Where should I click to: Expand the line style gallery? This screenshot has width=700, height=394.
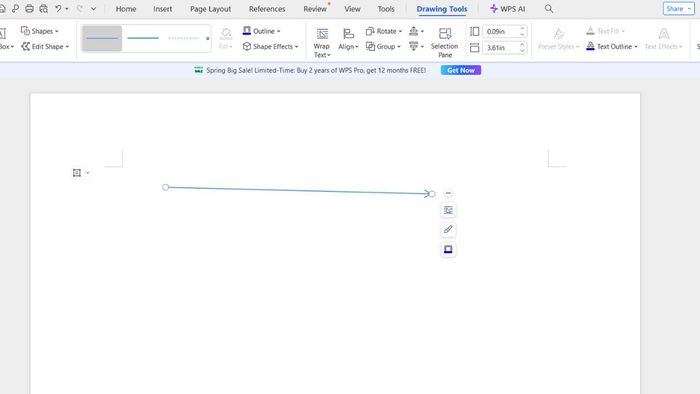pyautogui.click(x=208, y=39)
